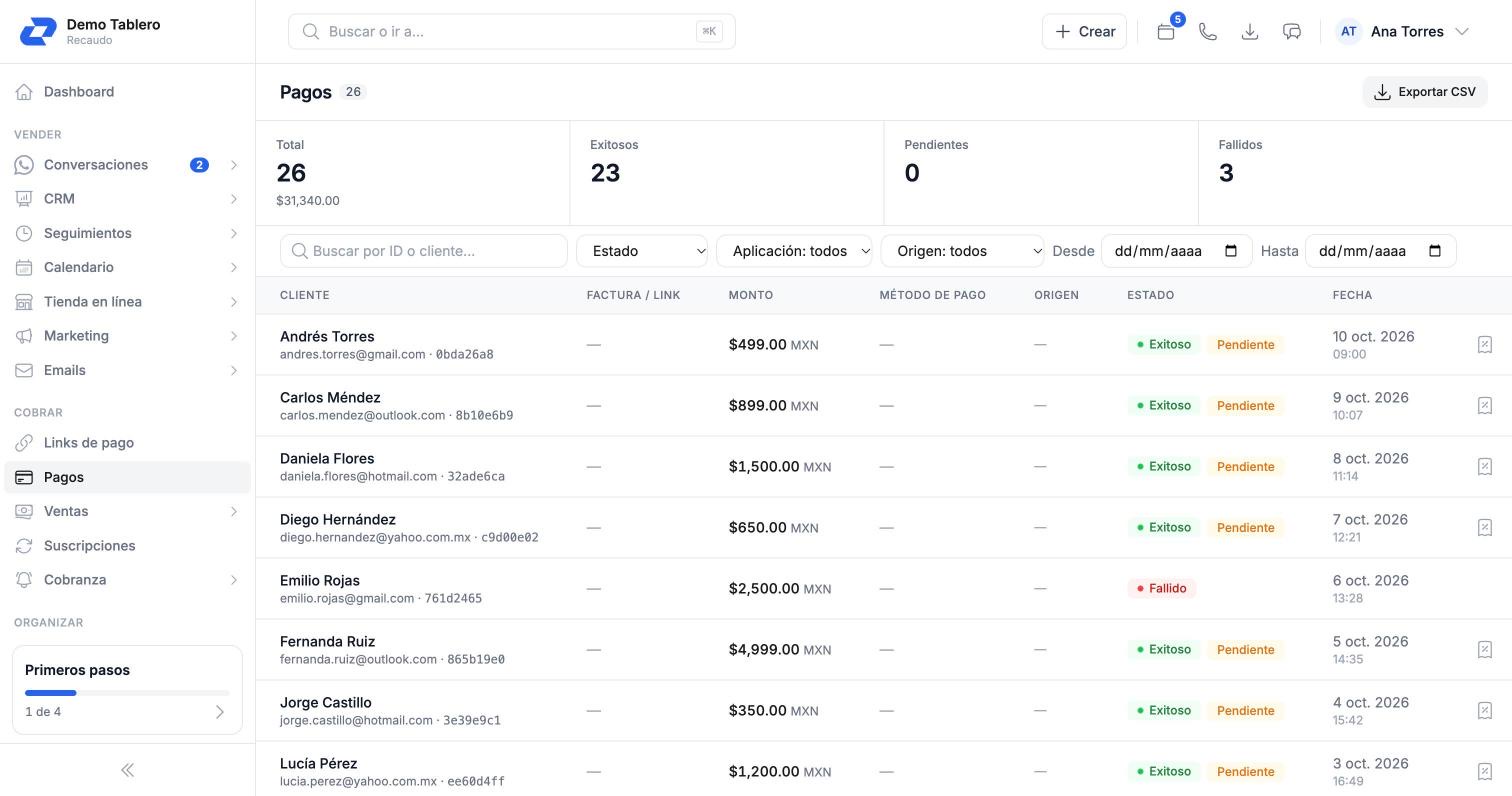1512x796 pixels.
Task: Open Links de pago in sidebar
Action: tap(127, 443)
